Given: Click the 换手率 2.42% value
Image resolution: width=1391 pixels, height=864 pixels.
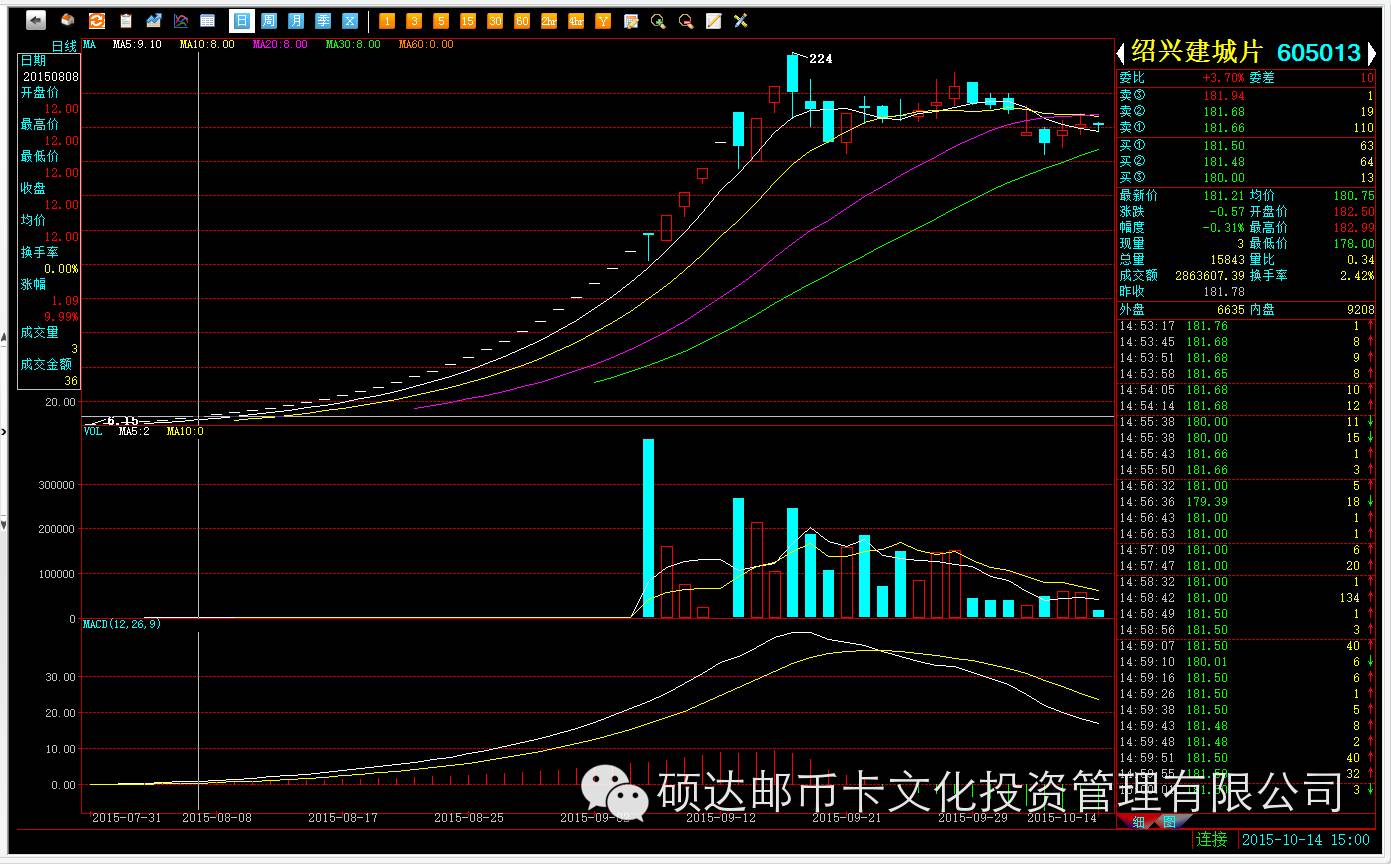Looking at the screenshot, I should click(x=1355, y=276).
